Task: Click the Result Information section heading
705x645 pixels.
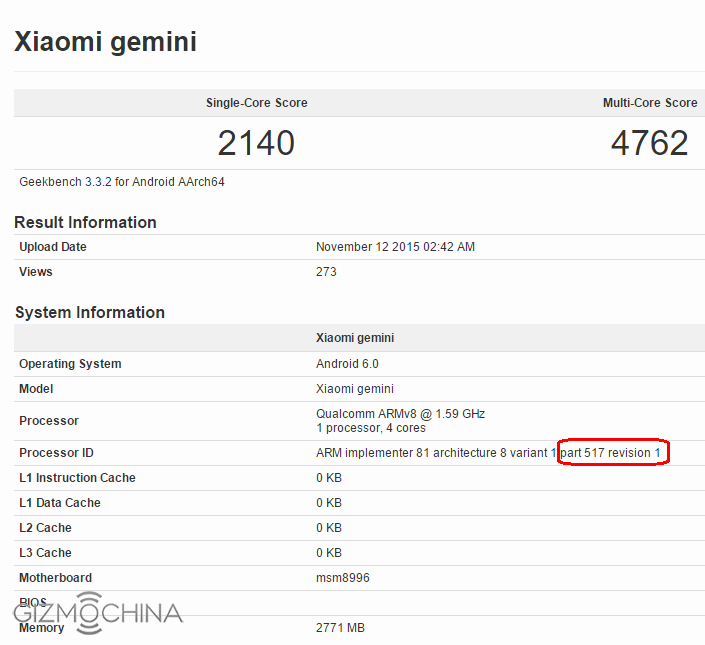Action: click(85, 222)
